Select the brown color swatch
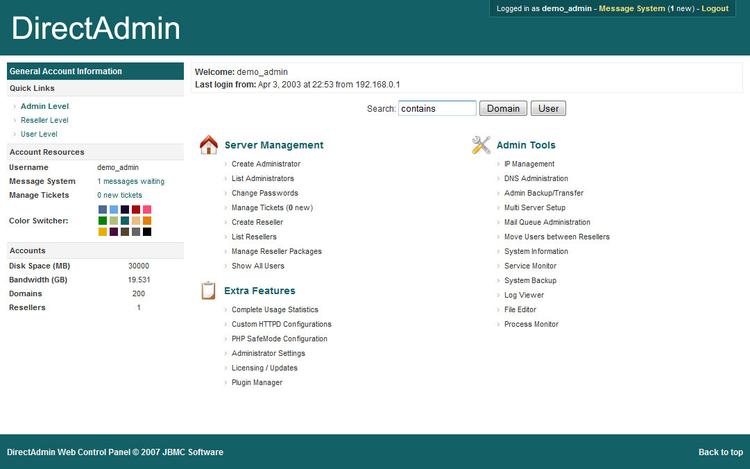Viewport: 750px width, 469px height. tap(125, 232)
